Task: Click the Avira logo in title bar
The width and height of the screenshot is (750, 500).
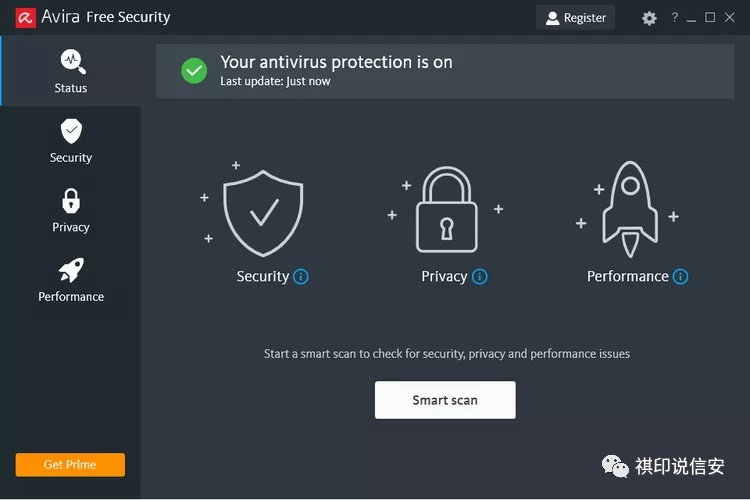Action: [25, 17]
